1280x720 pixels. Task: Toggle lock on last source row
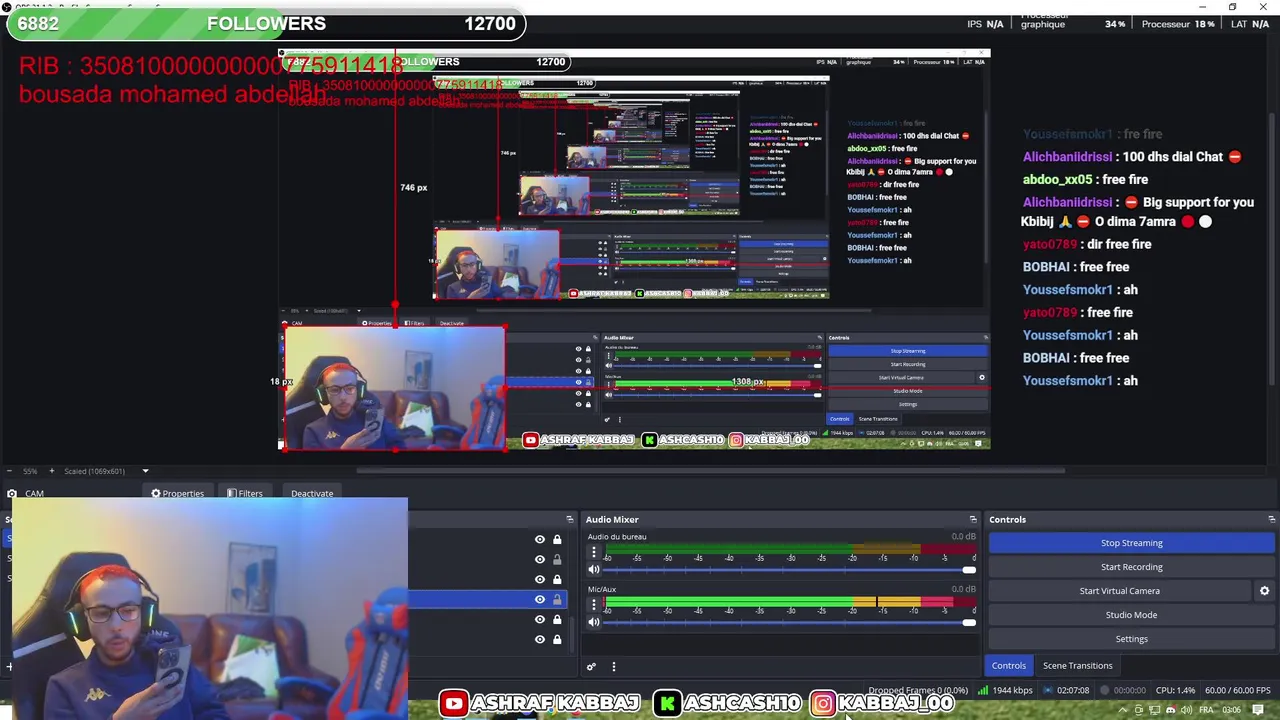tap(557, 639)
